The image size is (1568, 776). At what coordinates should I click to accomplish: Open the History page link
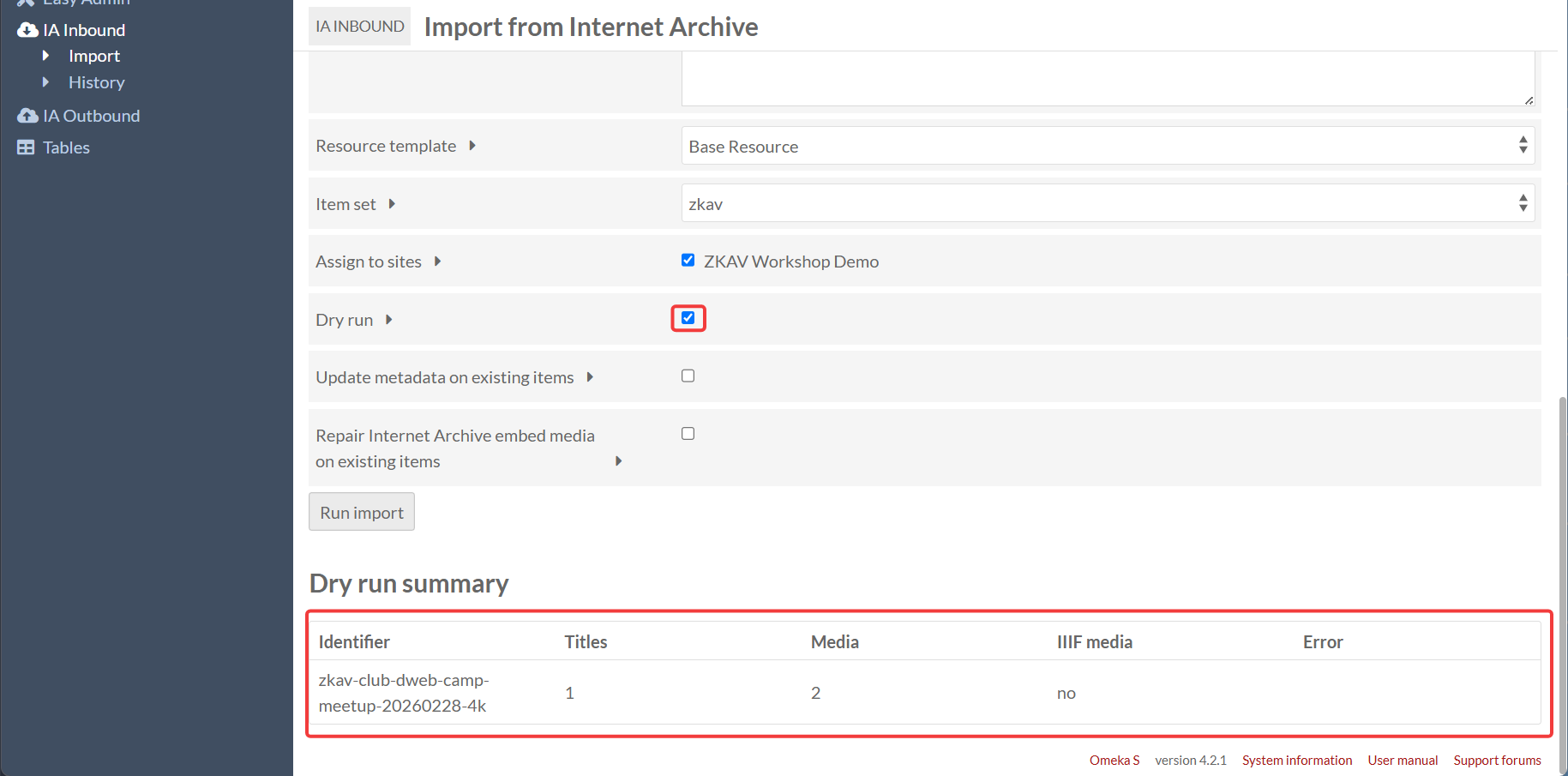97,82
